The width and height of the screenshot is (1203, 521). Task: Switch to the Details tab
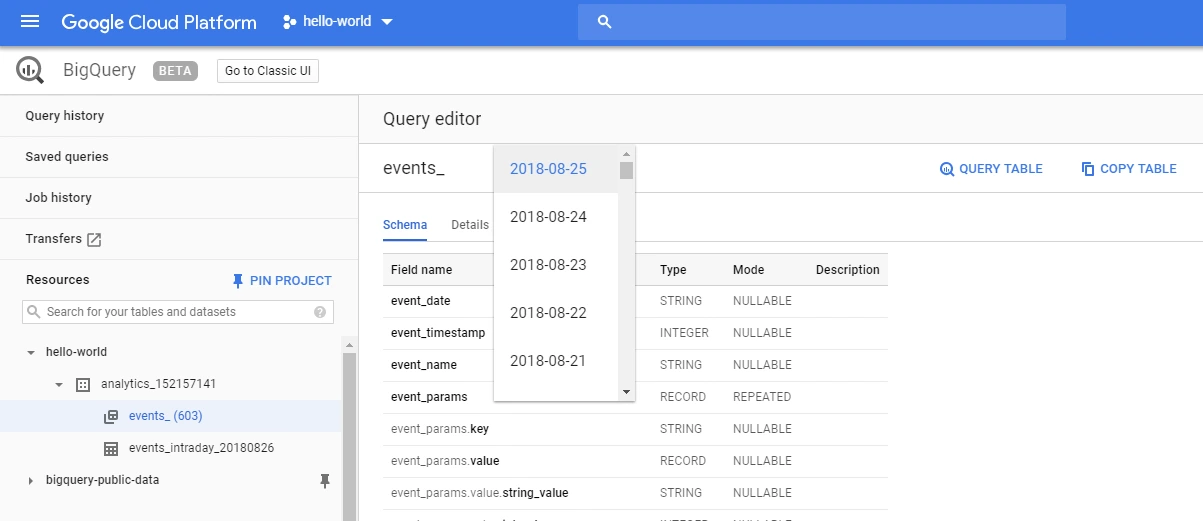click(470, 225)
